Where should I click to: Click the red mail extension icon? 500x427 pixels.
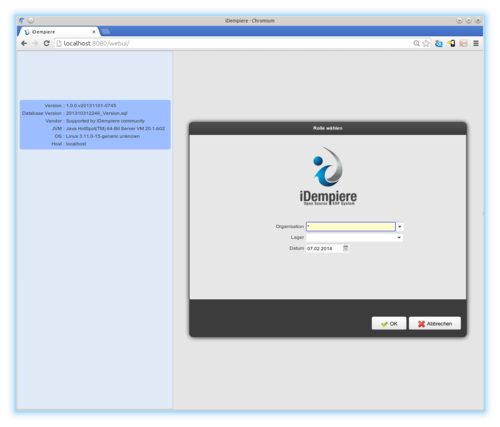463,43
